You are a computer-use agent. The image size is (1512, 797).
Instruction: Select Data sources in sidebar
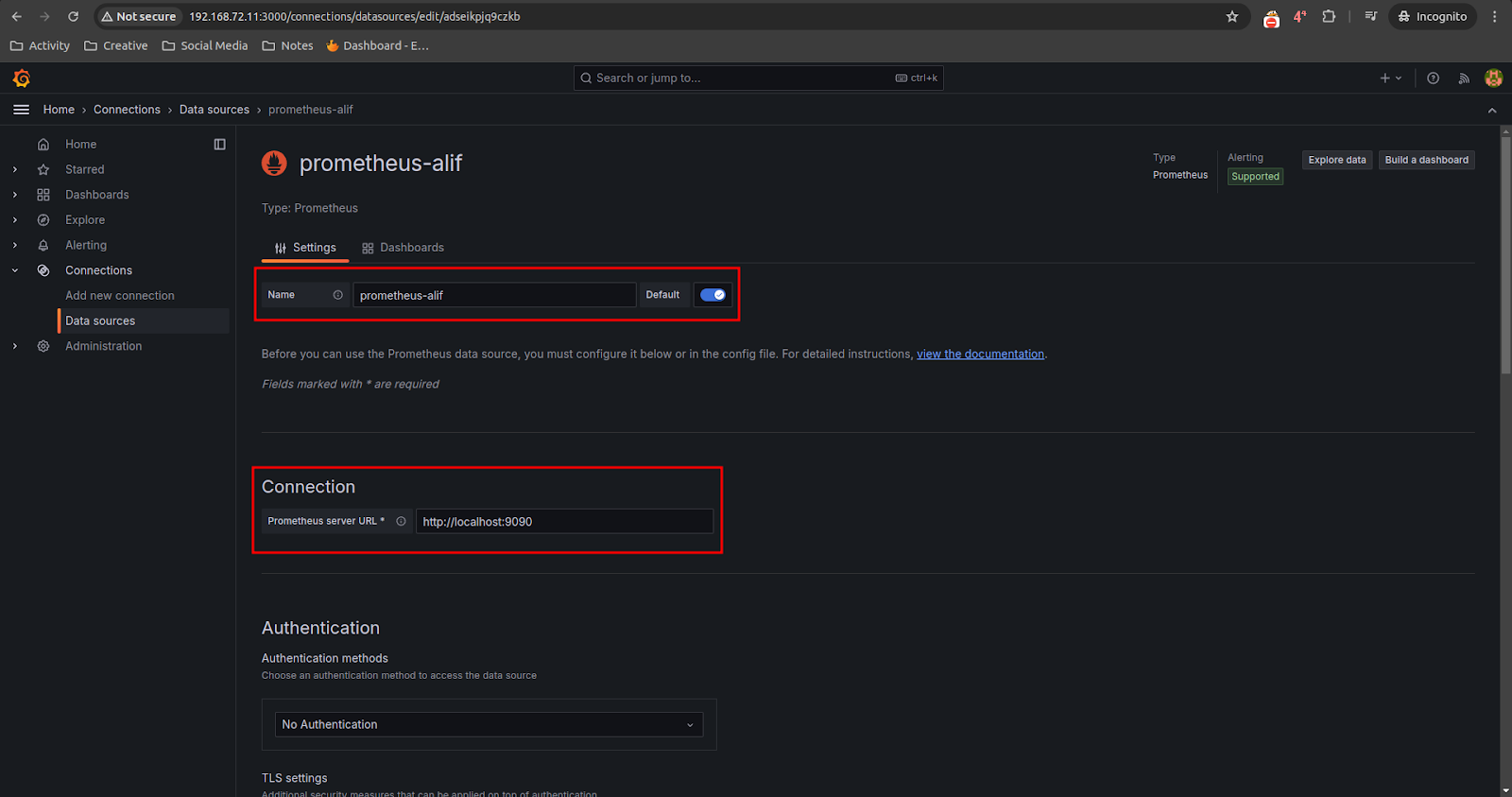pyautogui.click(x=144, y=321)
